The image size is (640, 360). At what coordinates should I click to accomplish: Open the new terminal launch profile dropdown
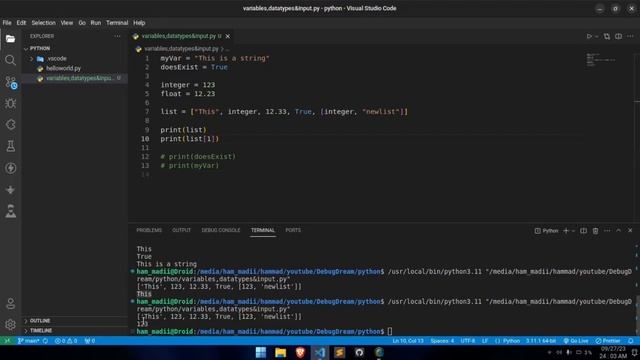[x=573, y=231]
